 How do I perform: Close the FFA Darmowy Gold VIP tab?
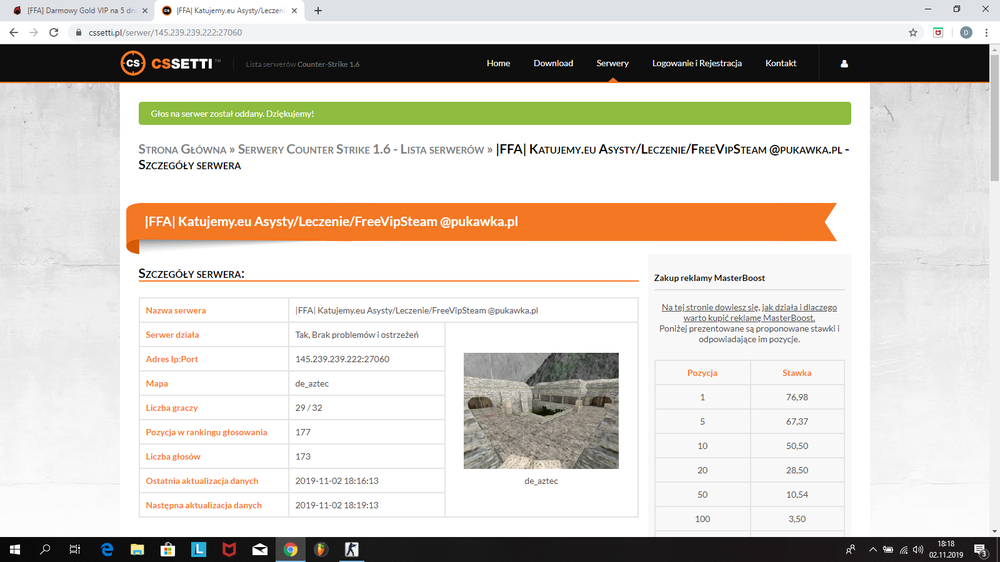tap(145, 10)
